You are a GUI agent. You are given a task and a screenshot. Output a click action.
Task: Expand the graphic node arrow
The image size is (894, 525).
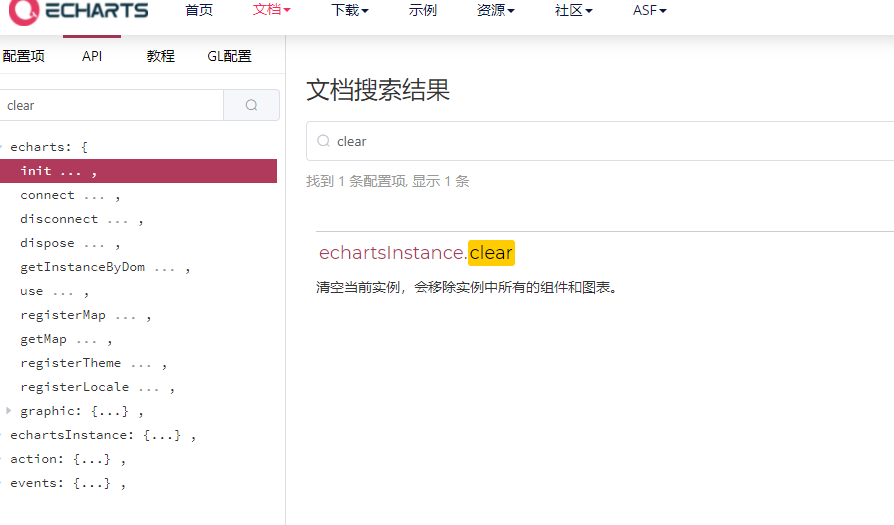tap(9, 410)
